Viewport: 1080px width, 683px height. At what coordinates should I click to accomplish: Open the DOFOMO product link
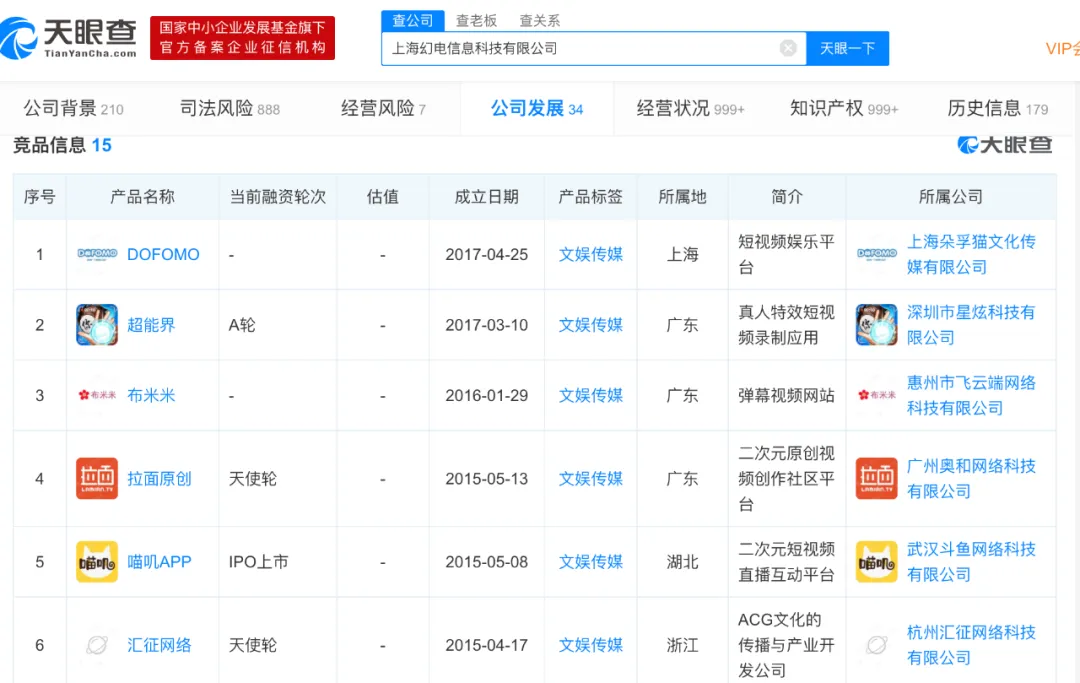click(163, 254)
